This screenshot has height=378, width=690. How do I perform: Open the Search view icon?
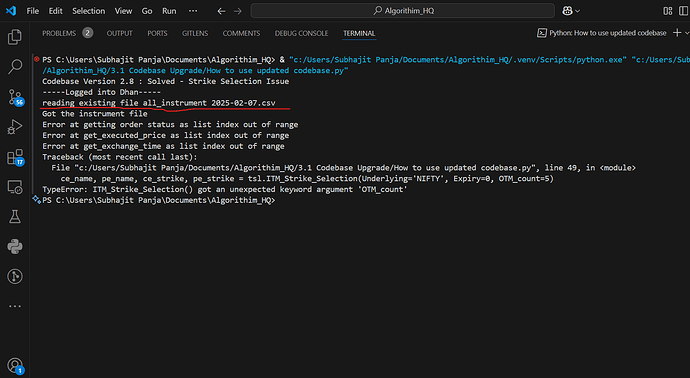[15, 67]
